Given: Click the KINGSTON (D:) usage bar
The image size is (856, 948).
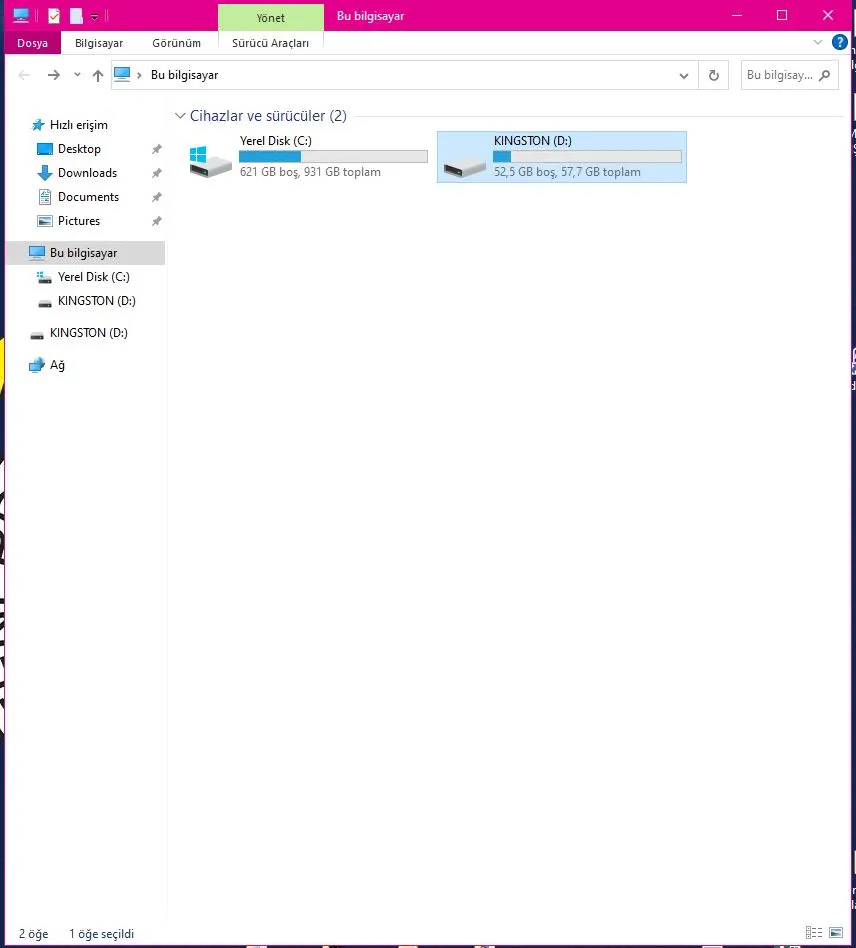Looking at the screenshot, I should (x=587, y=157).
